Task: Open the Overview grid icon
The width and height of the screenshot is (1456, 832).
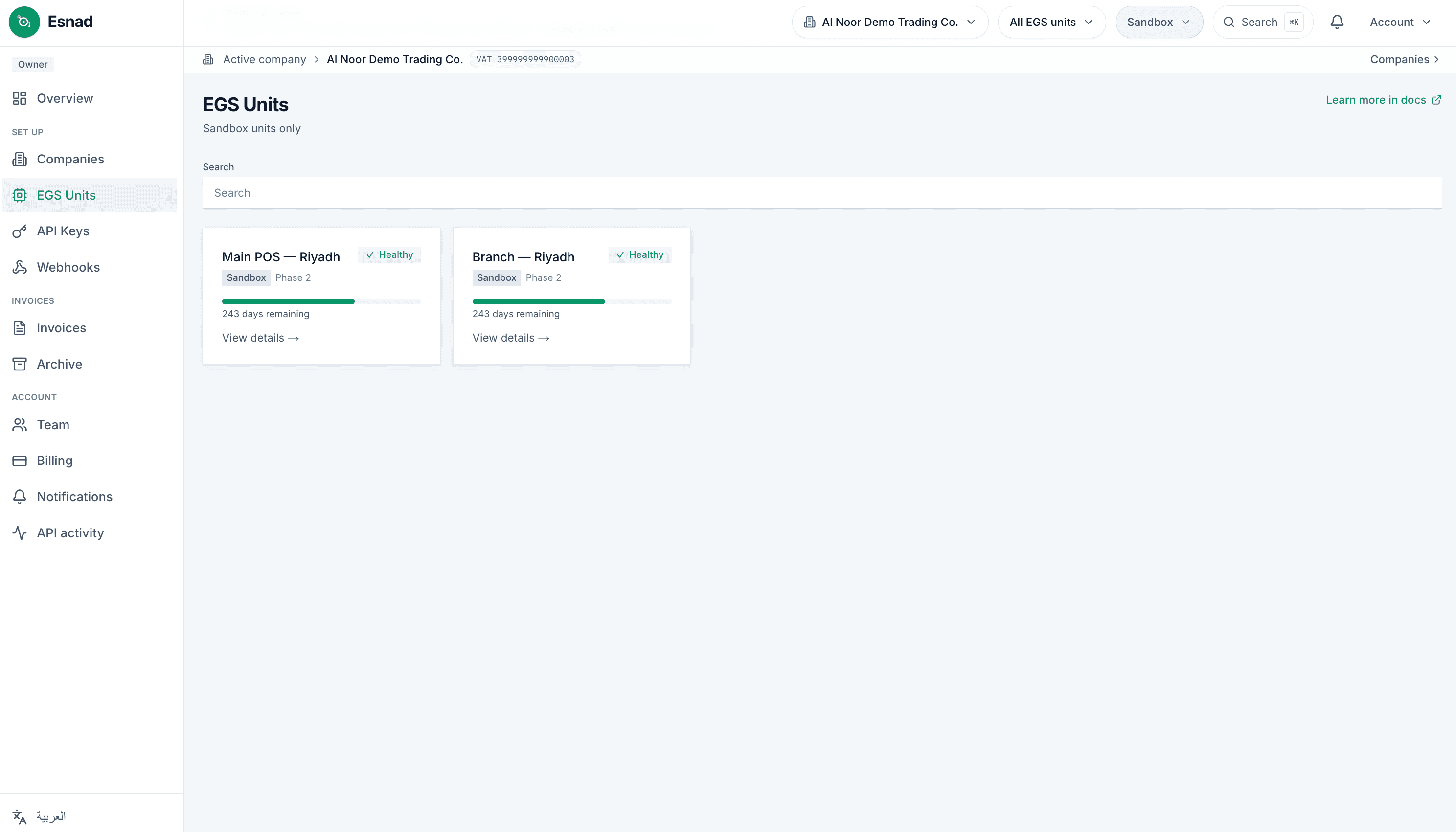Action: click(20, 98)
